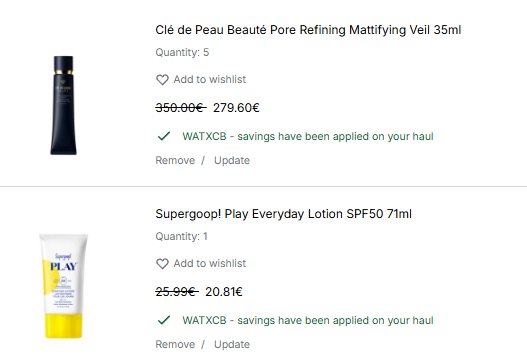Click green checkmark beside Clé de Peau promo code
The height and width of the screenshot is (360, 527).
tap(164, 136)
